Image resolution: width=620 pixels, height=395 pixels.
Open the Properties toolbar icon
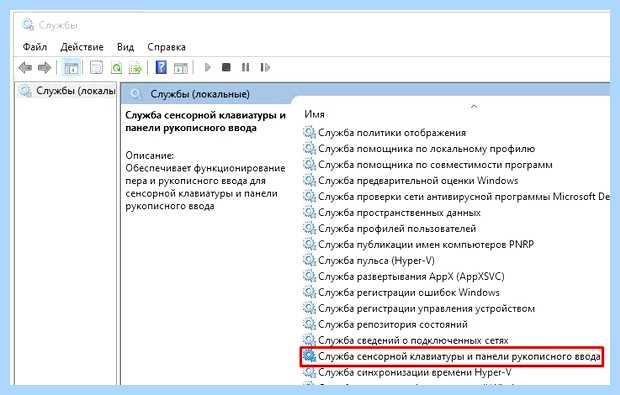pyautogui.click(x=96, y=68)
